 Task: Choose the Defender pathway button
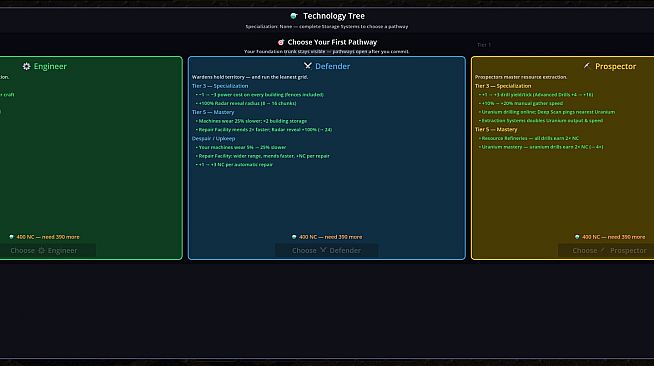click(327, 251)
